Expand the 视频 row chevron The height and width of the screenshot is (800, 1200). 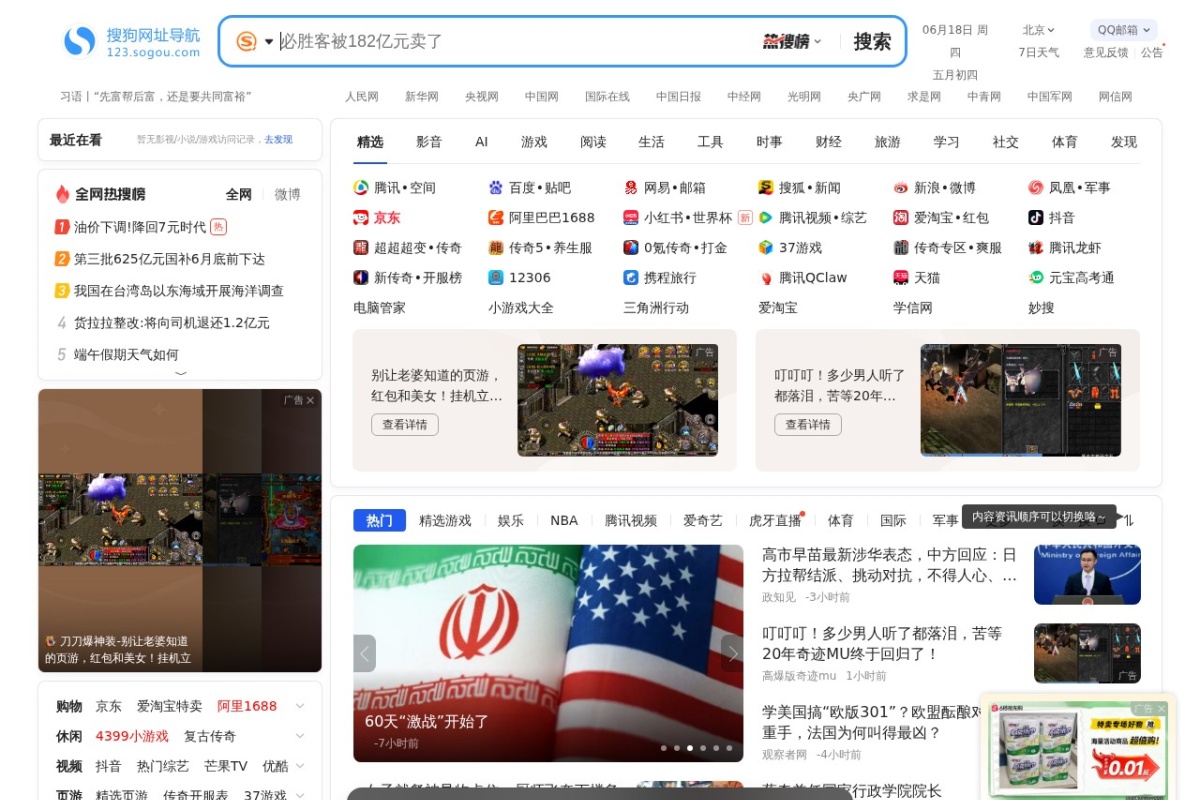299,766
